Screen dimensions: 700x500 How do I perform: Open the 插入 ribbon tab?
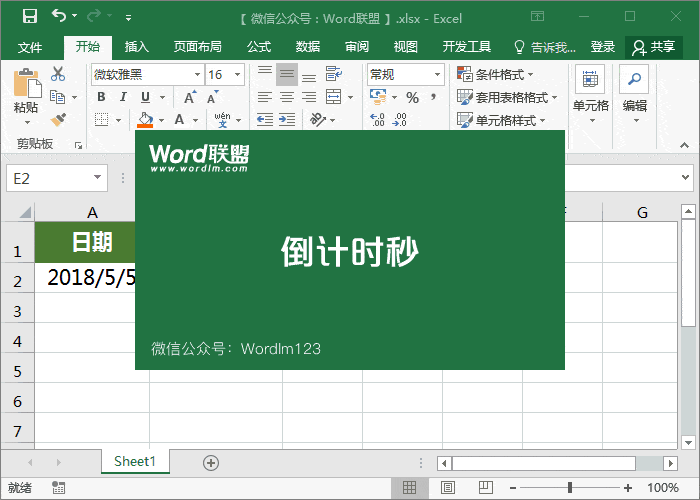coord(137,47)
